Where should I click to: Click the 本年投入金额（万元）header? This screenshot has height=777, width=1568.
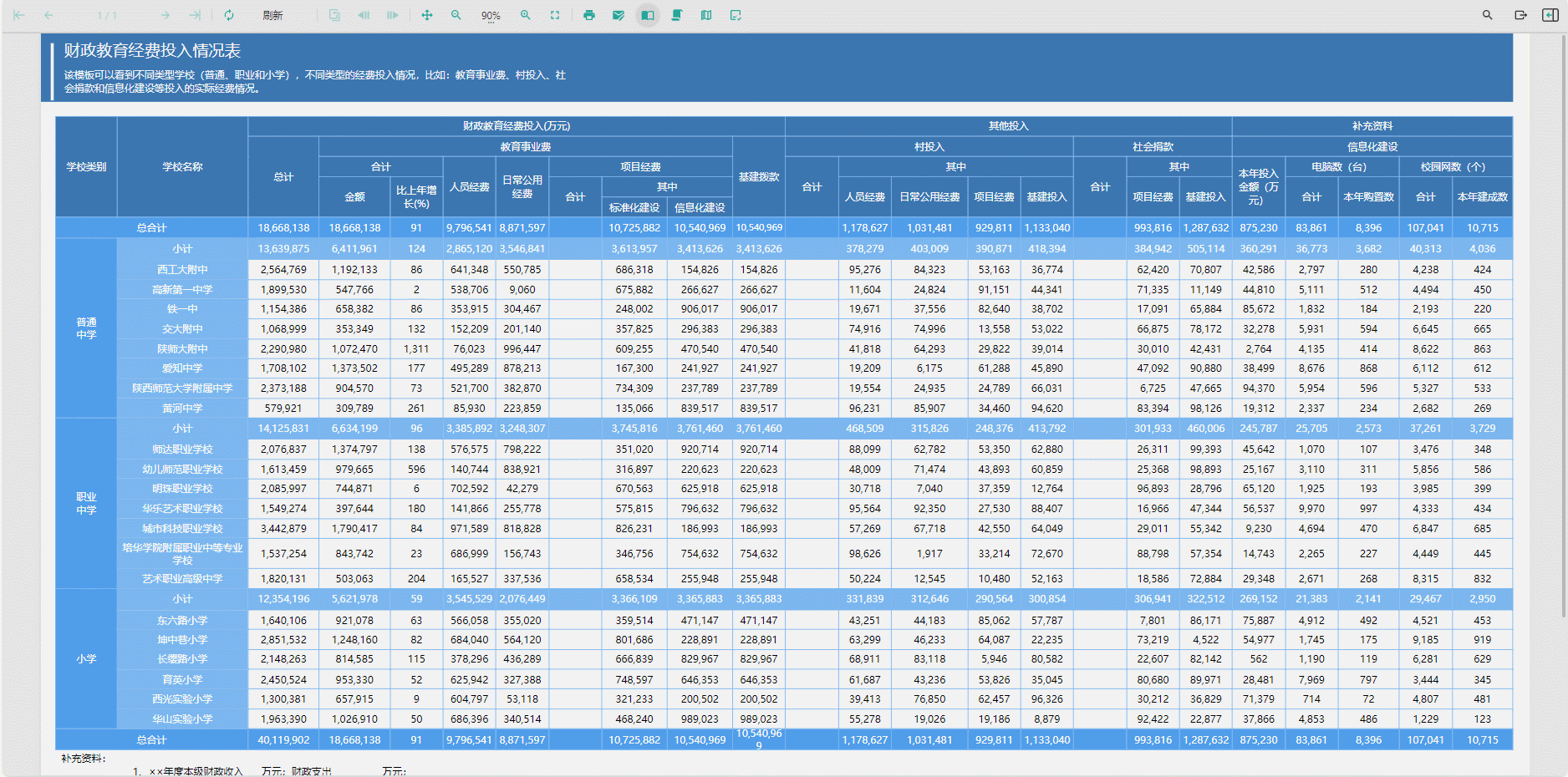tap(1259, 187)
